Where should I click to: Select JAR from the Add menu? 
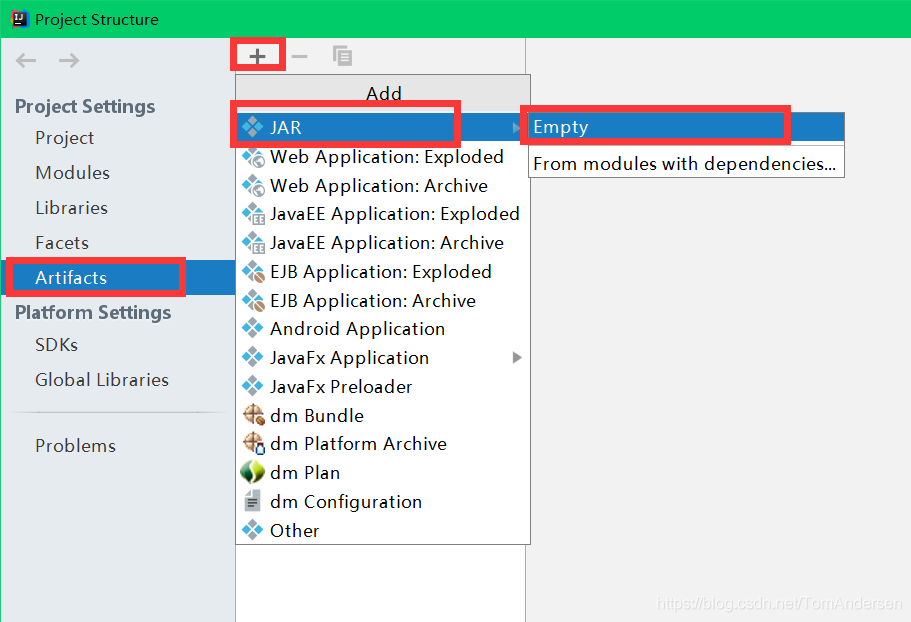click(383, 127)
